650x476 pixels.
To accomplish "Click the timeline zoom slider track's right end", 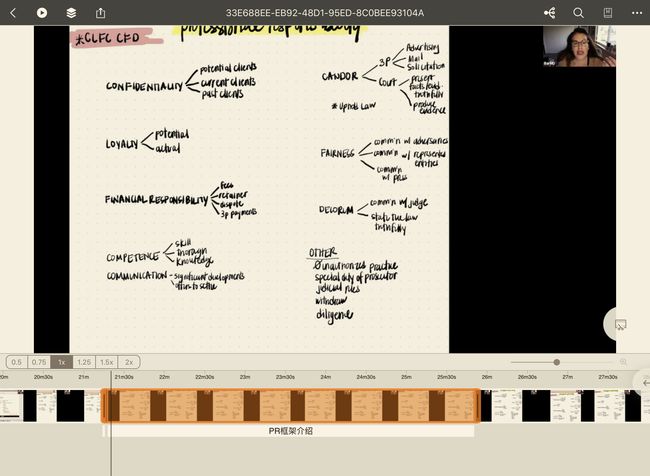I will 611,362.
